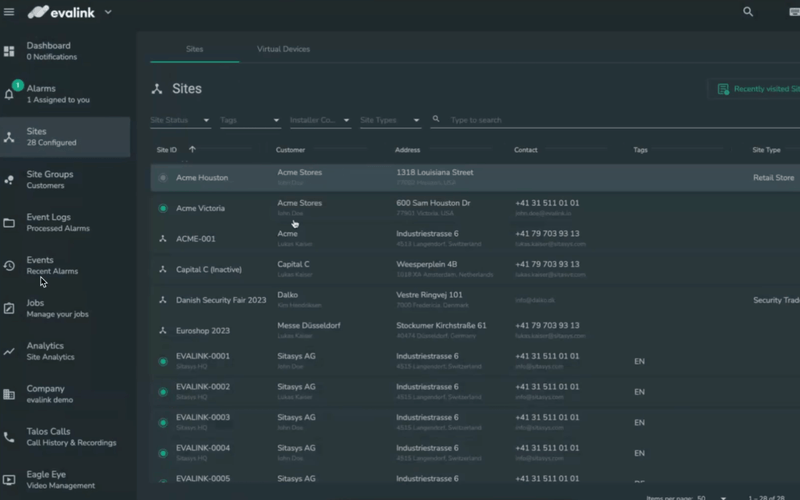Select the Sites tab
Viewport: 800px width, 500px height.
point(194,49)
